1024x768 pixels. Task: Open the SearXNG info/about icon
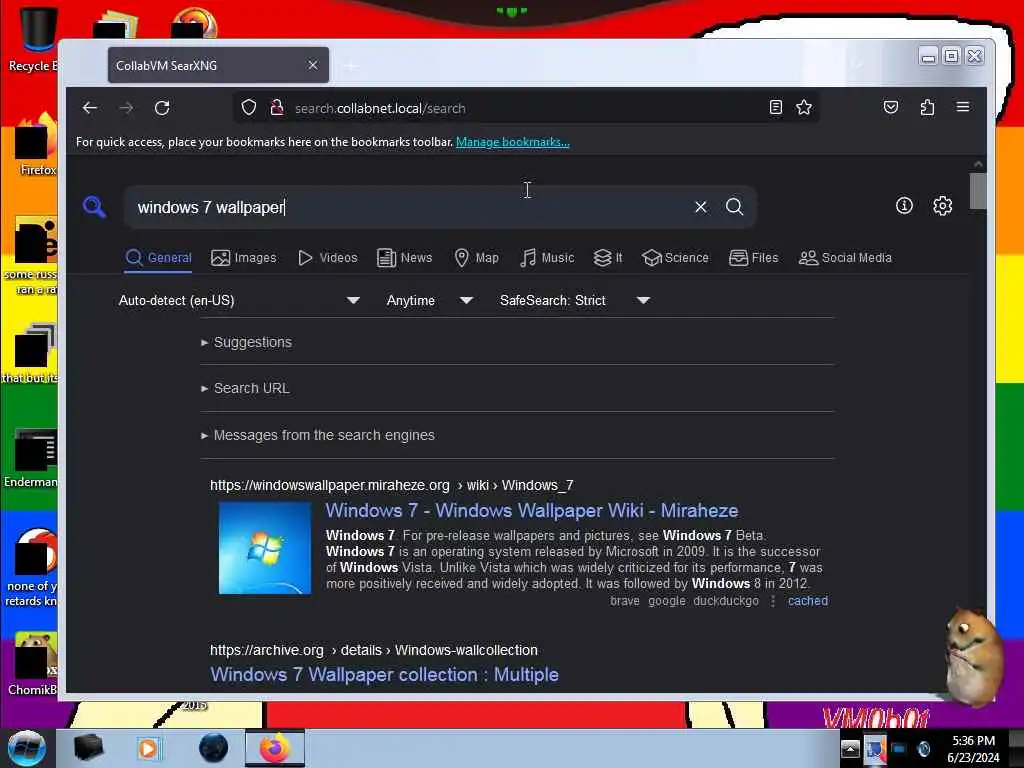(904, 206)
